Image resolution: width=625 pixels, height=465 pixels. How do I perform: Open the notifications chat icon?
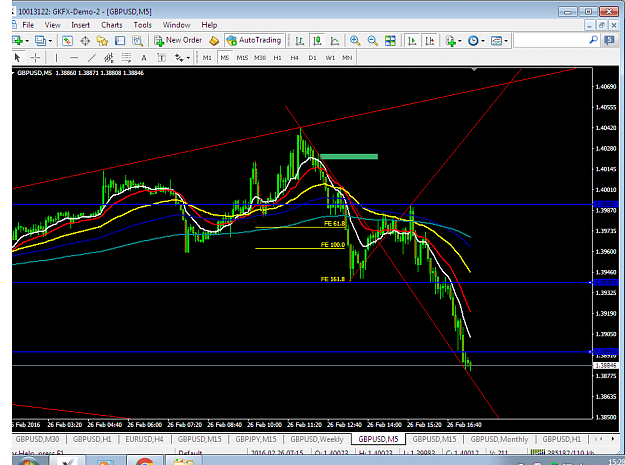609,40
